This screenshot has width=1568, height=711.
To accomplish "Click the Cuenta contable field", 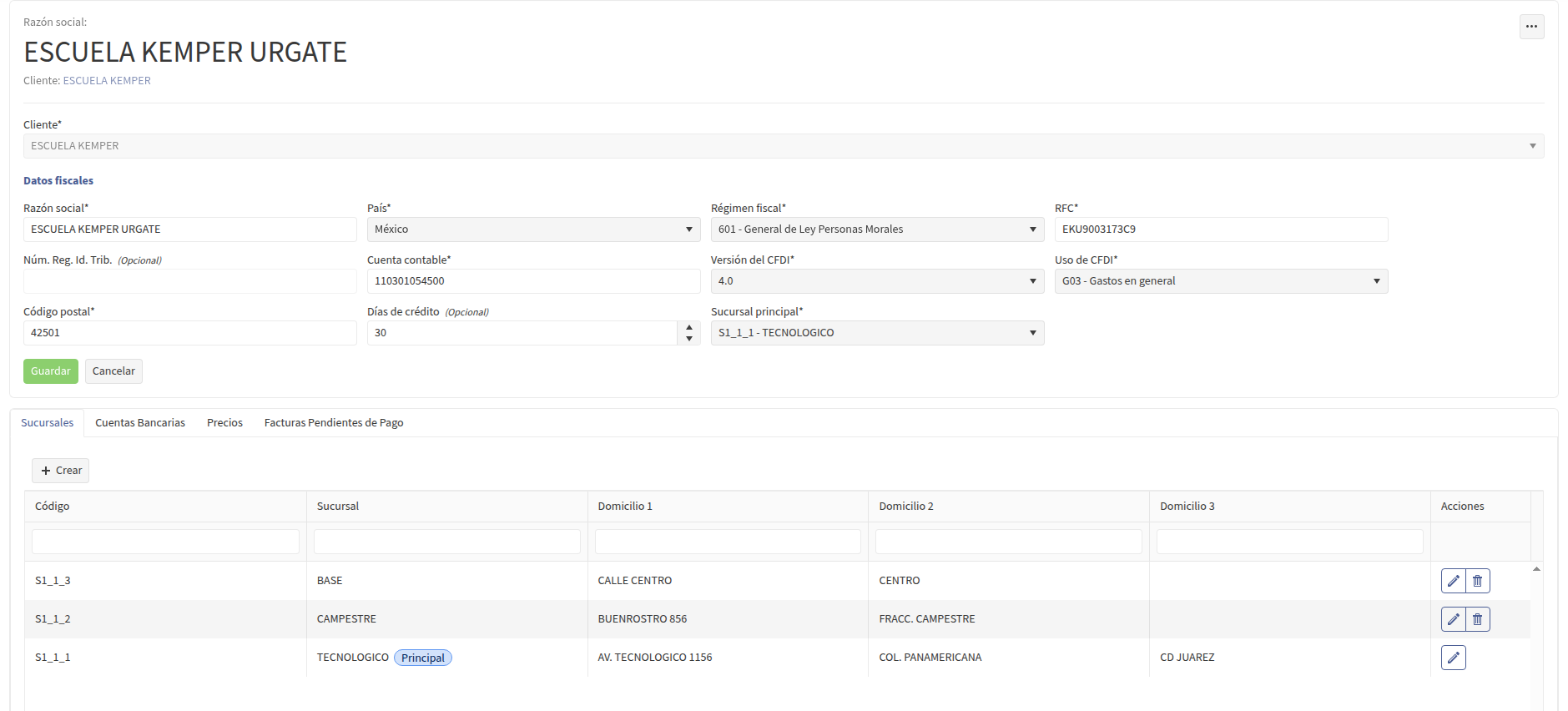I will coord(533,281).
